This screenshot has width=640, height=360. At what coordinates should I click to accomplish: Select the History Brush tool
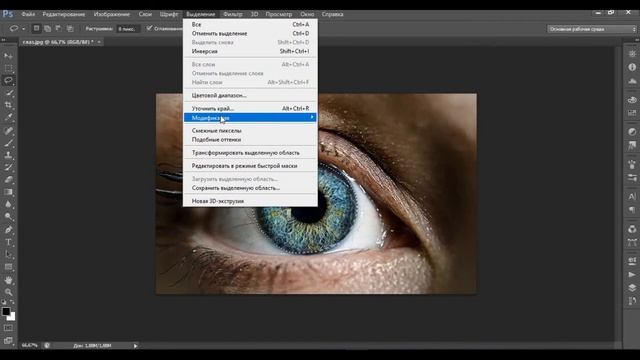click(x=8, y=167)
